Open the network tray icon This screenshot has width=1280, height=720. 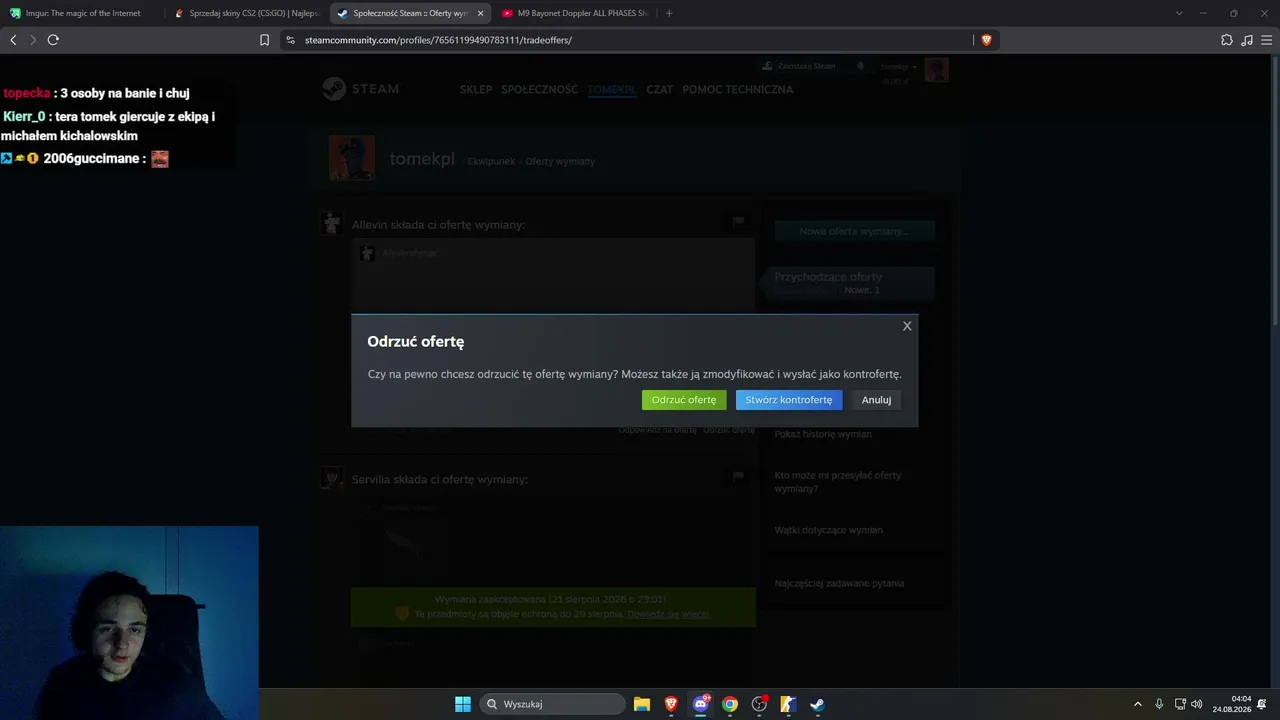coord(1180,704)
